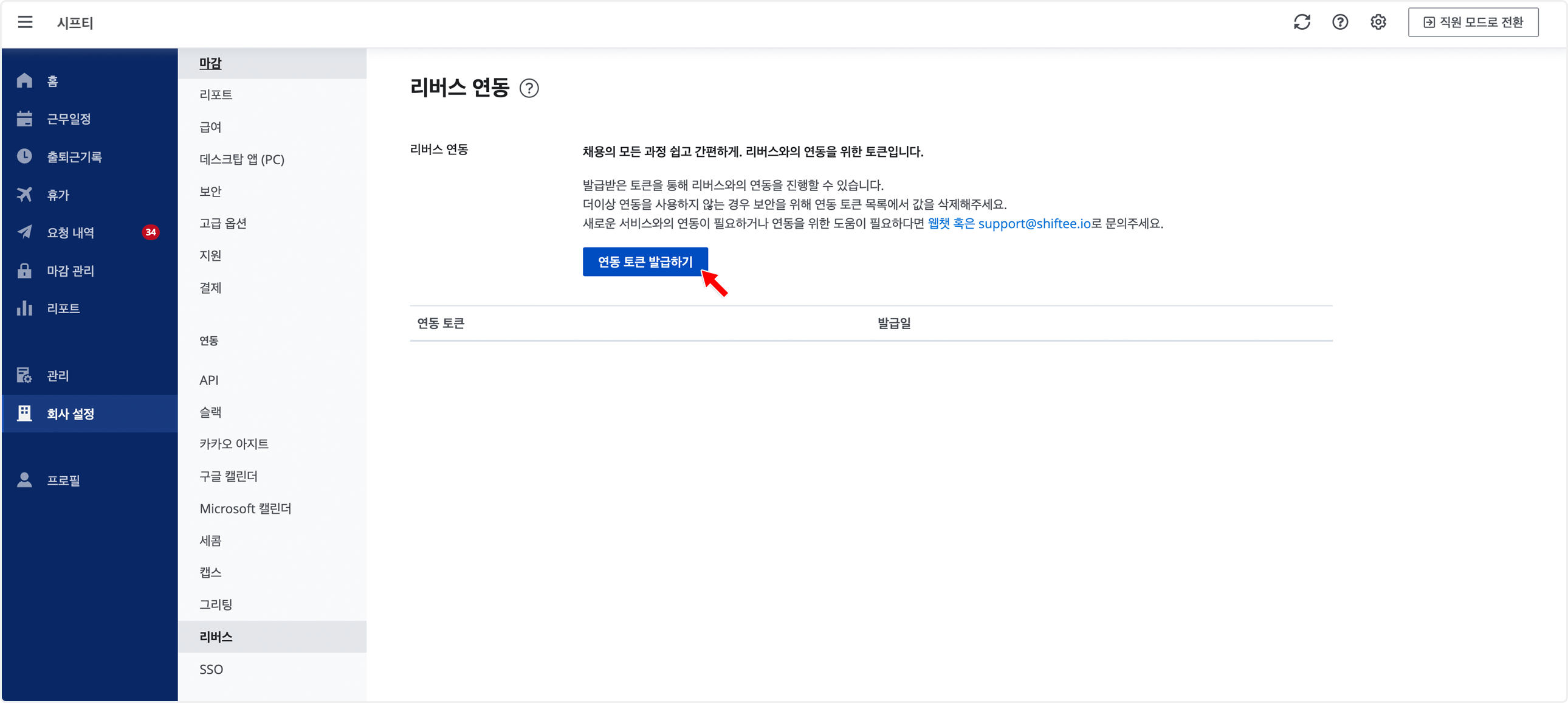1568x703 pixels.
Task: Open the settings gear icon
Action: click(x=1378, y=23)
